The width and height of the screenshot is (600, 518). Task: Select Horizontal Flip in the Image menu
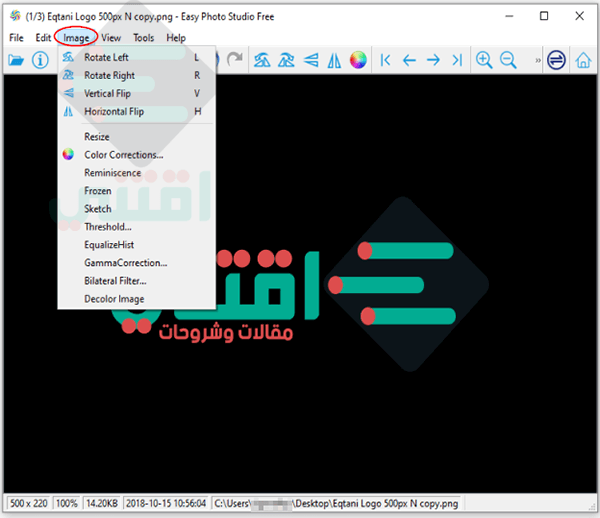click(136, 111)
